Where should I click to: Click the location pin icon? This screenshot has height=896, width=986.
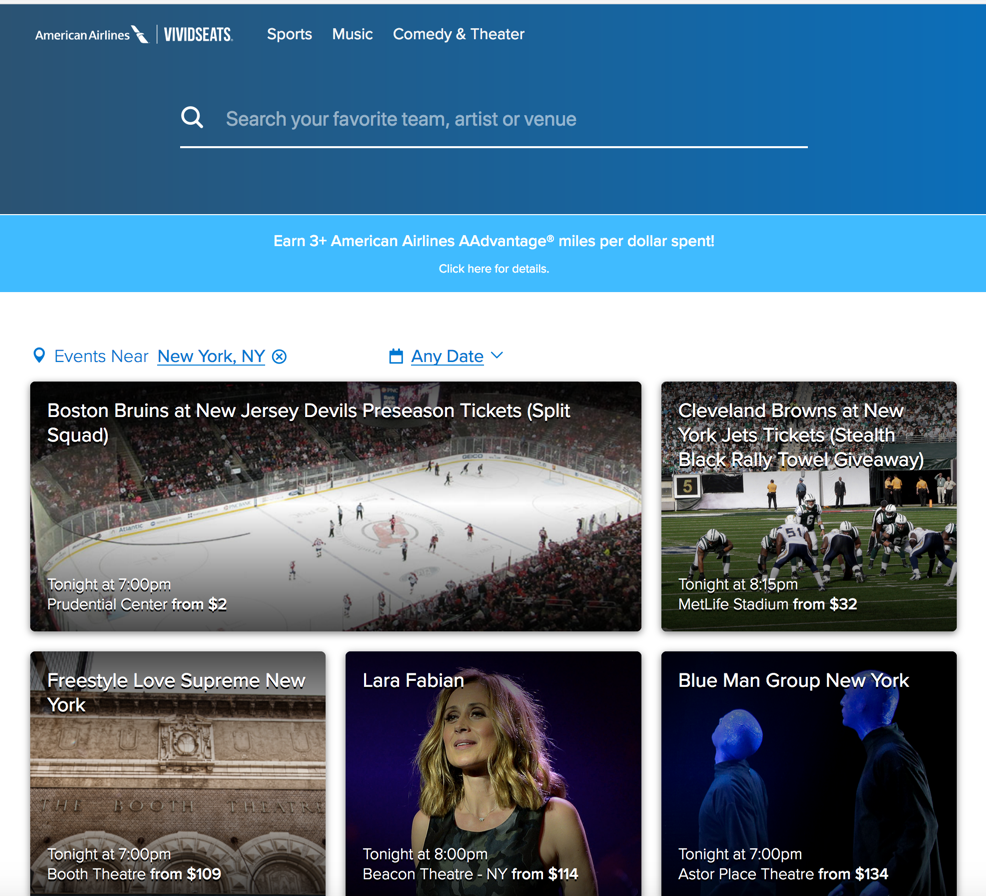pyautogui.click(x=39, y=356)
